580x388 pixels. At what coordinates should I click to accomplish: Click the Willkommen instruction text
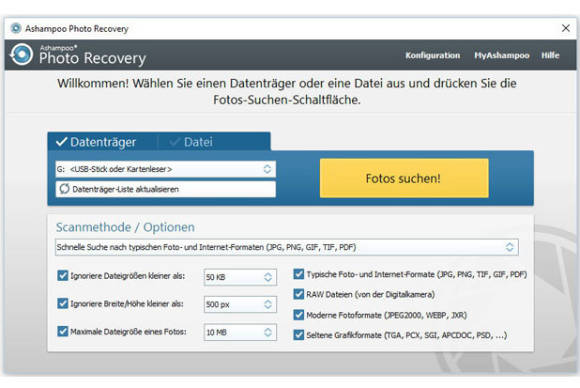click(287, 91)
